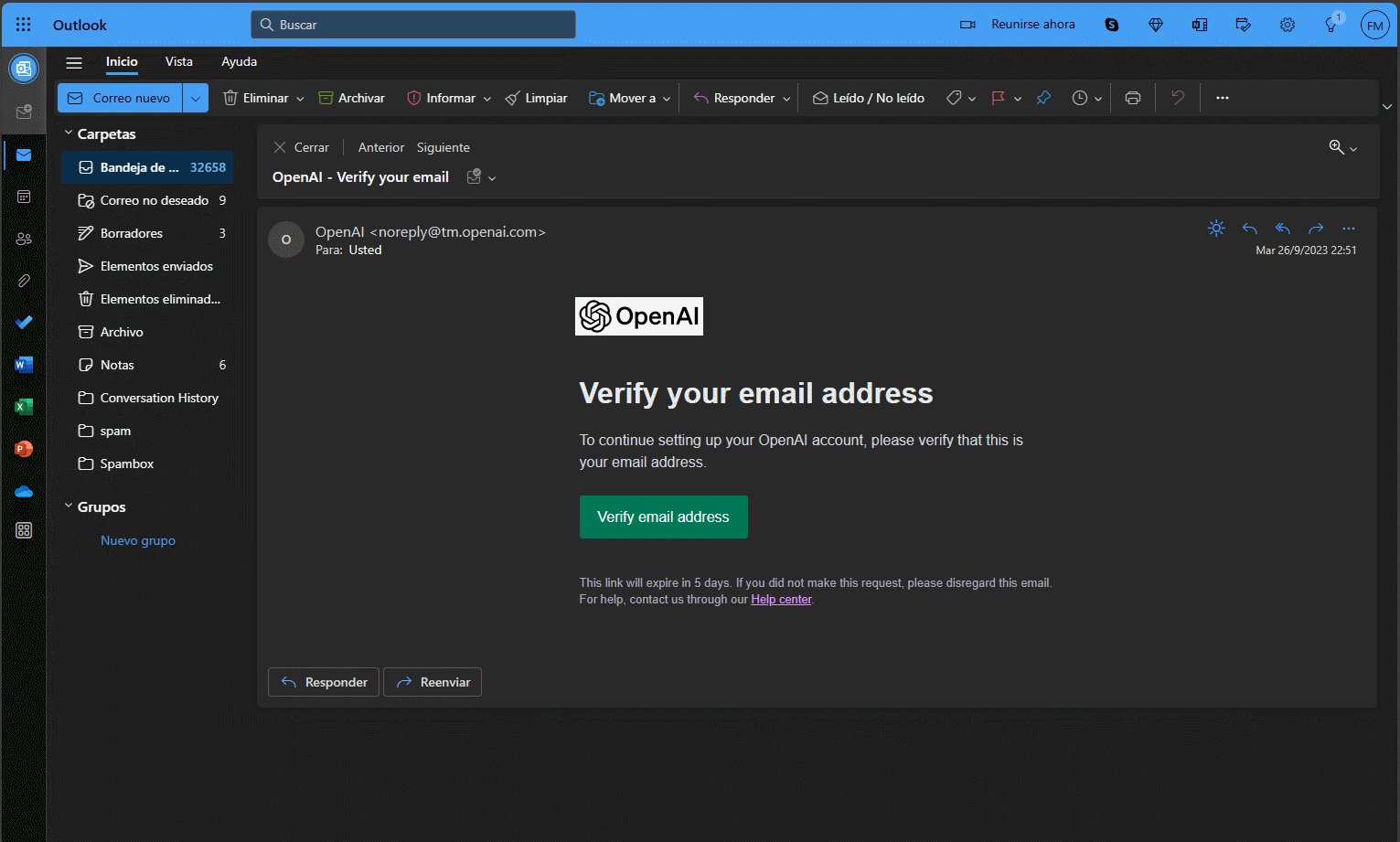Screen dimensions: 1400x842
Task: Open OneDrive cloud icon
Action: coord(24,491)
